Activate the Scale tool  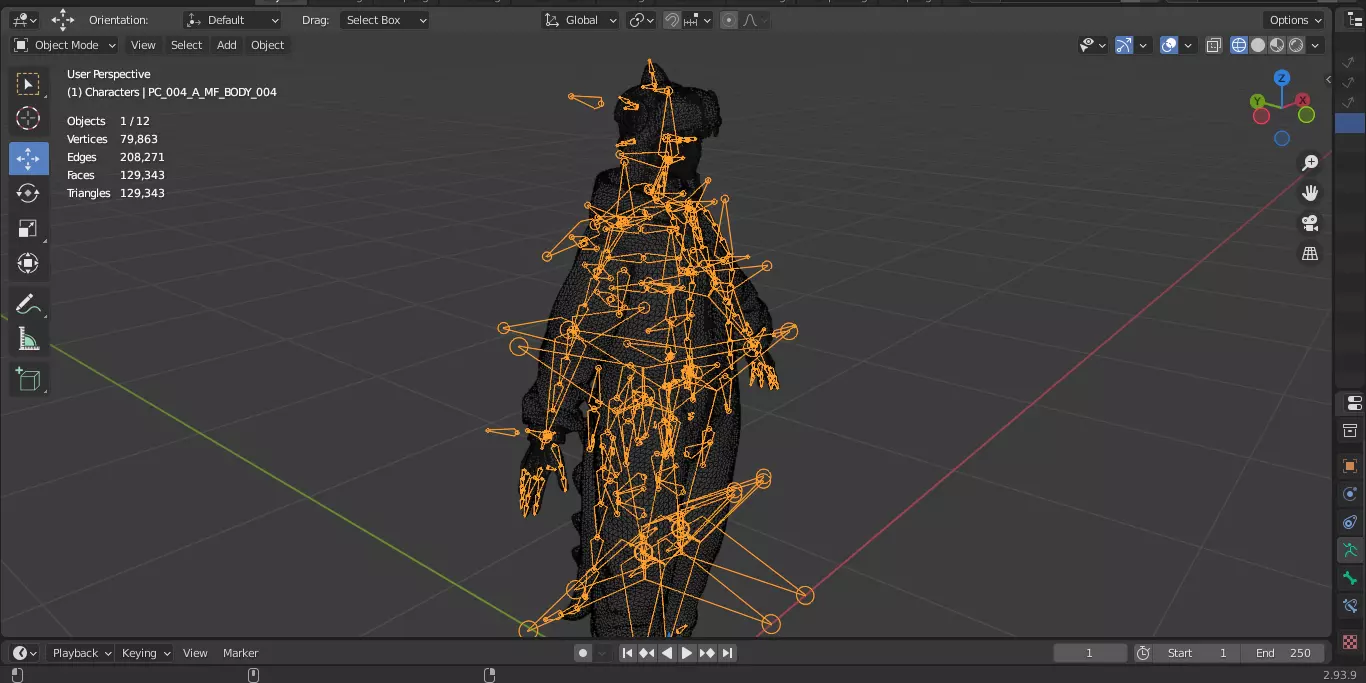[x=29, y=228]
